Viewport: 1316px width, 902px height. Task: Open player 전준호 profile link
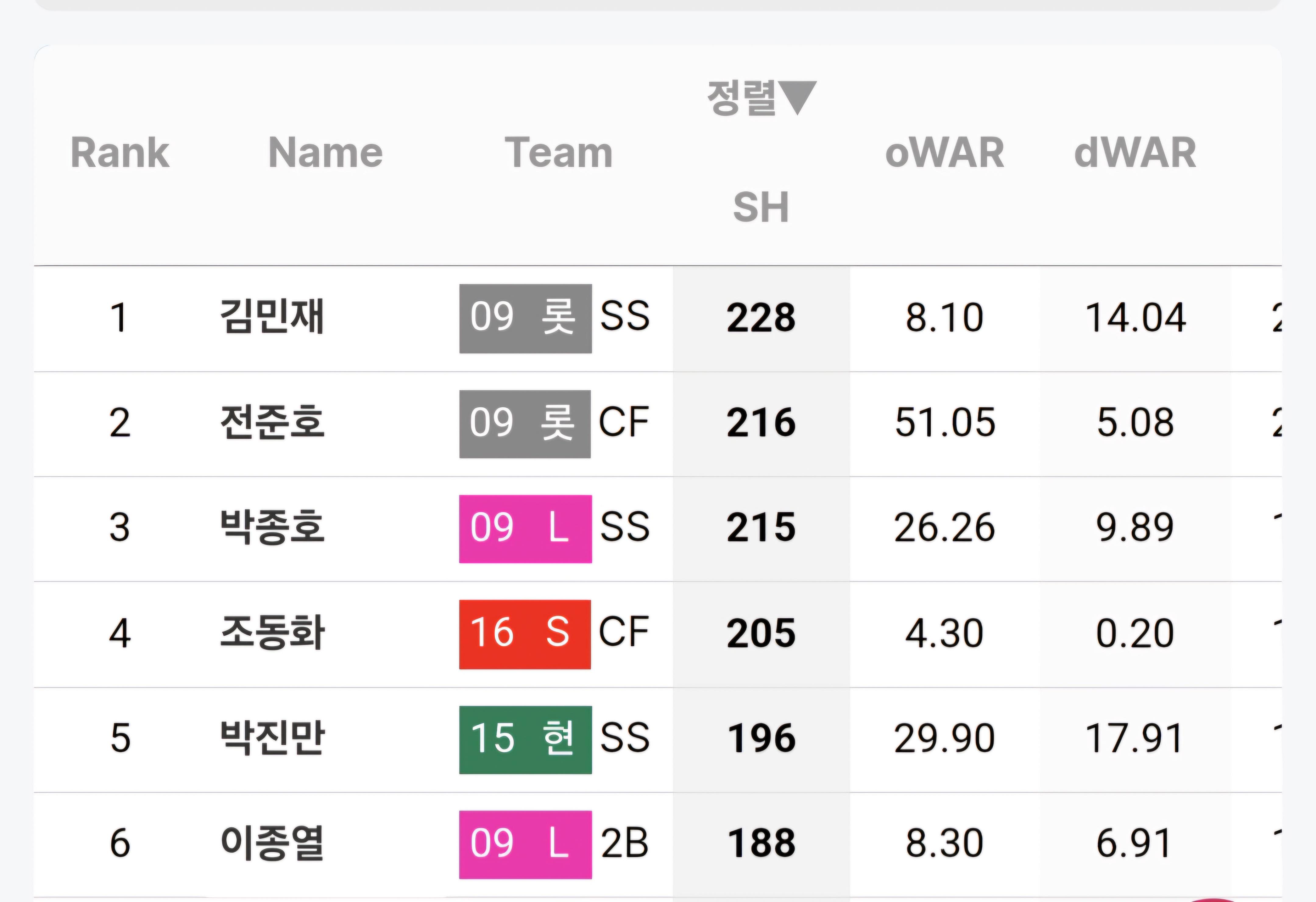click(272, 423)
